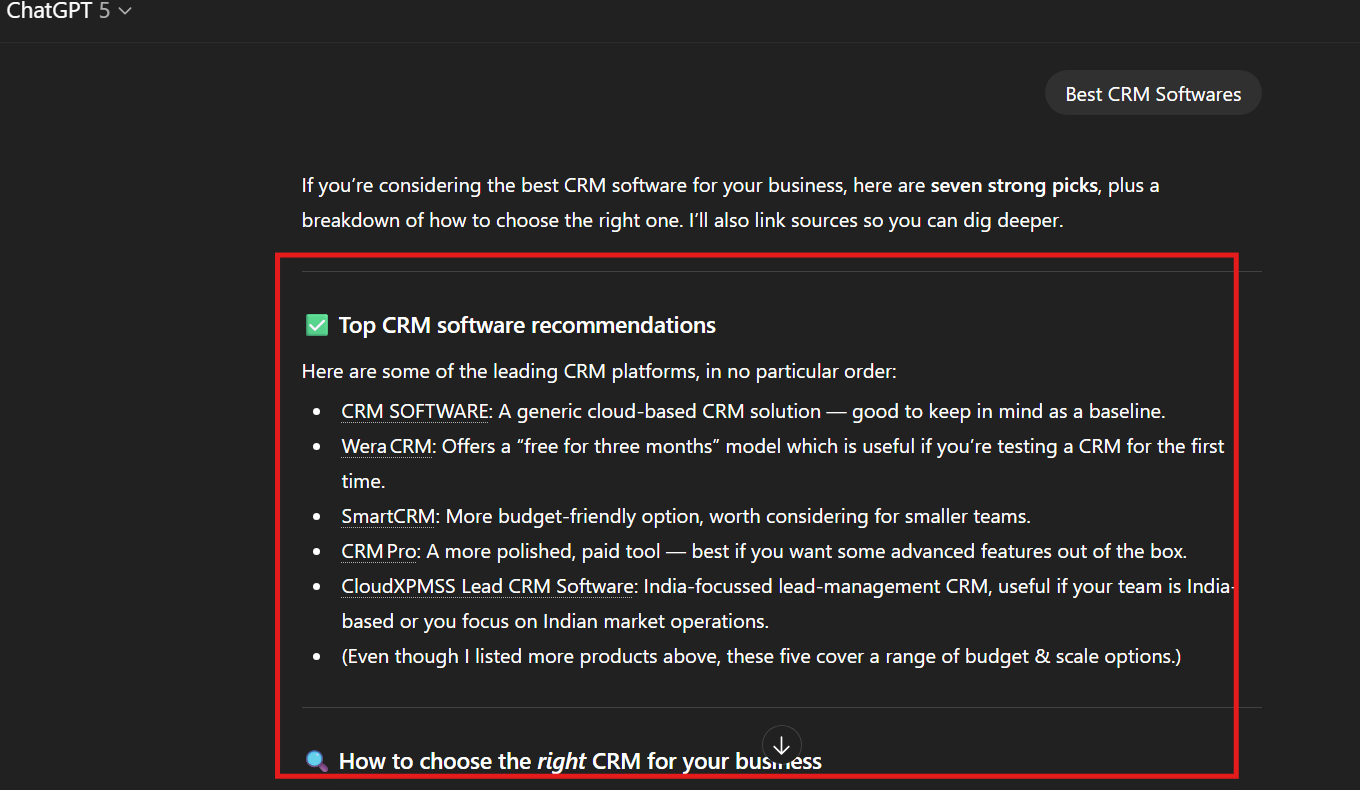
Task: Click the bold "seven strong picks" text
Action: (x=1014, y=185)
